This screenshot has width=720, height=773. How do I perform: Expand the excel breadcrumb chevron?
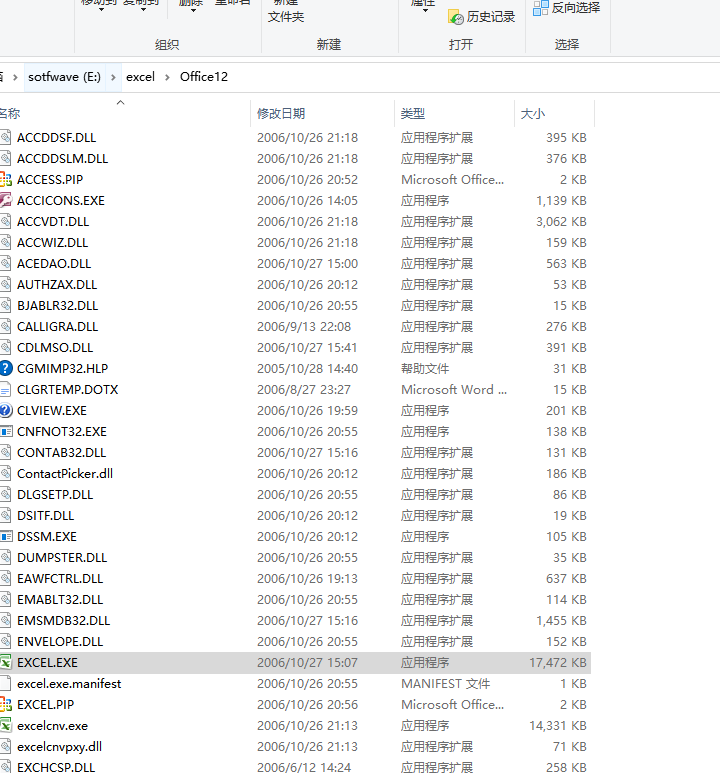click(x=167, y=77)
